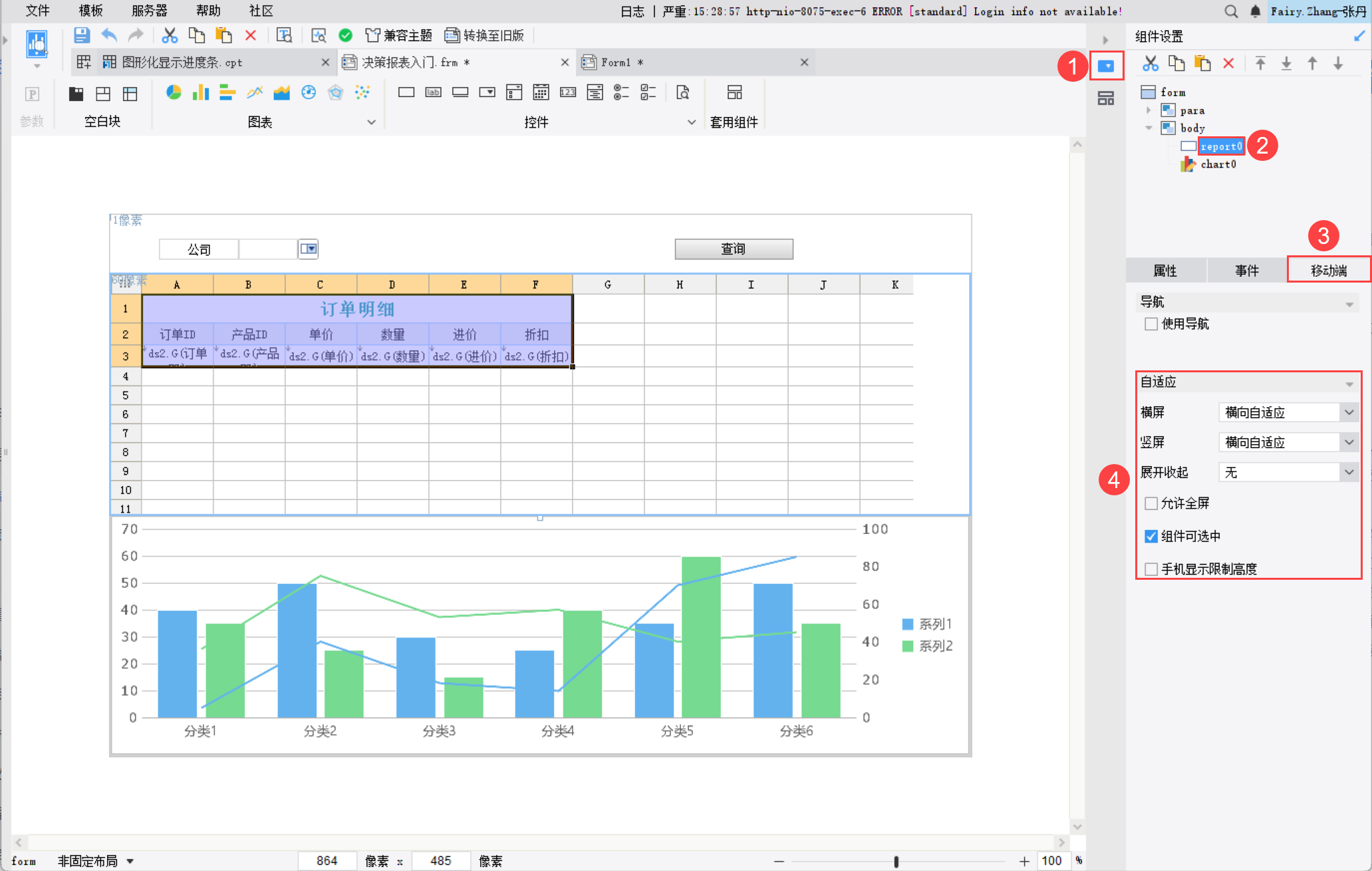
Task: Click the save icon in toolbar
Action: point(81,35)
